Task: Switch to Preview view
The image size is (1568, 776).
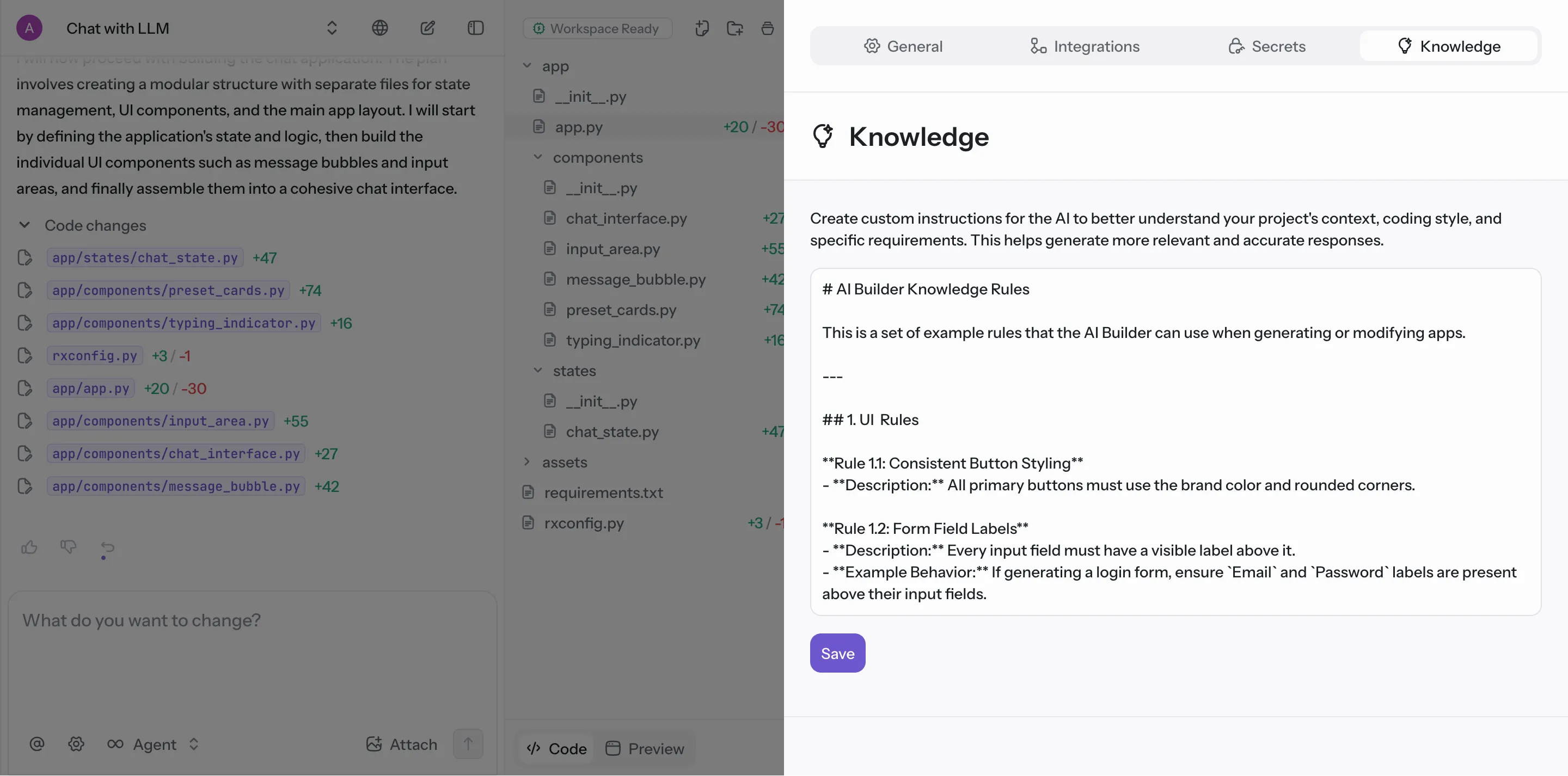Action: (x=645, y=749)
